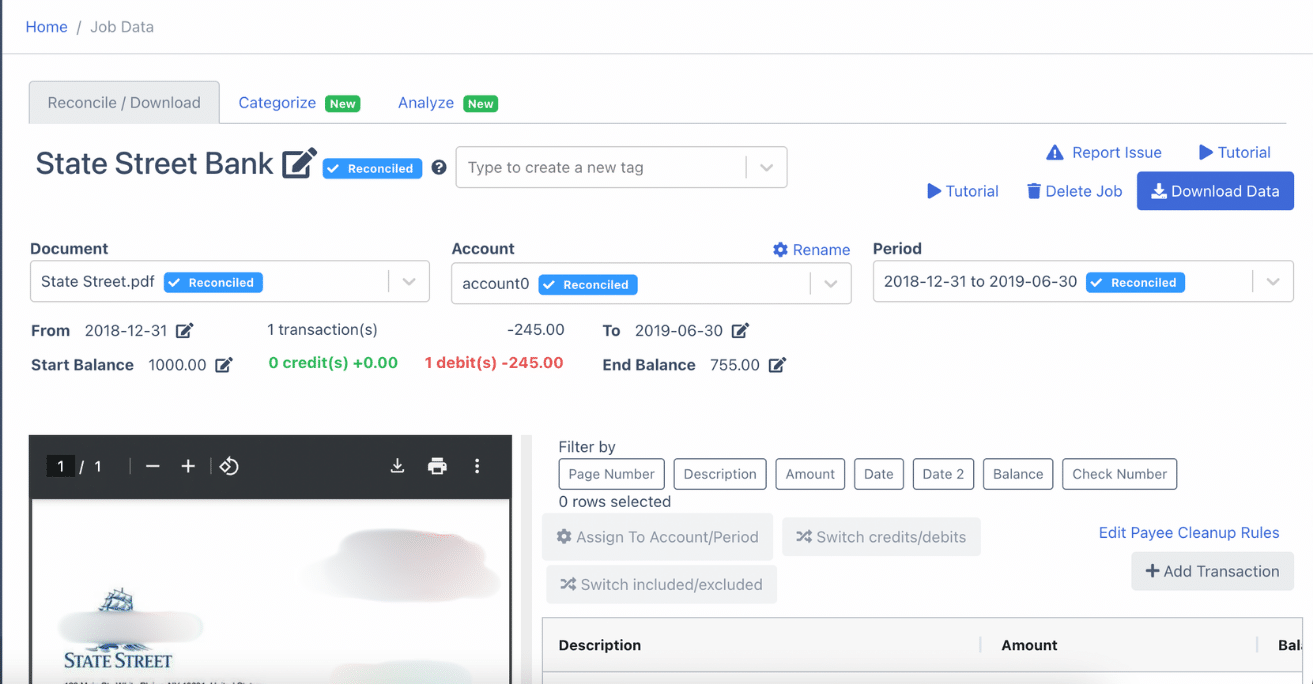Expand the Document dropdown
Viewport: 1314px width, 685px height.
click(x=409, y=282)
